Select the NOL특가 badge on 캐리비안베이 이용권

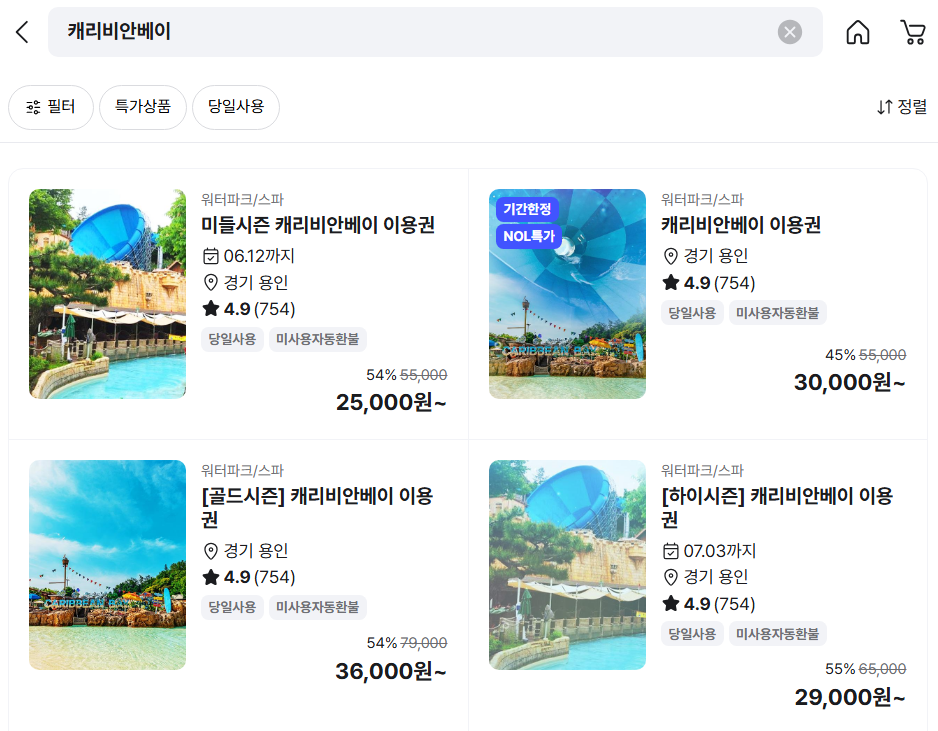coord(529,237)
